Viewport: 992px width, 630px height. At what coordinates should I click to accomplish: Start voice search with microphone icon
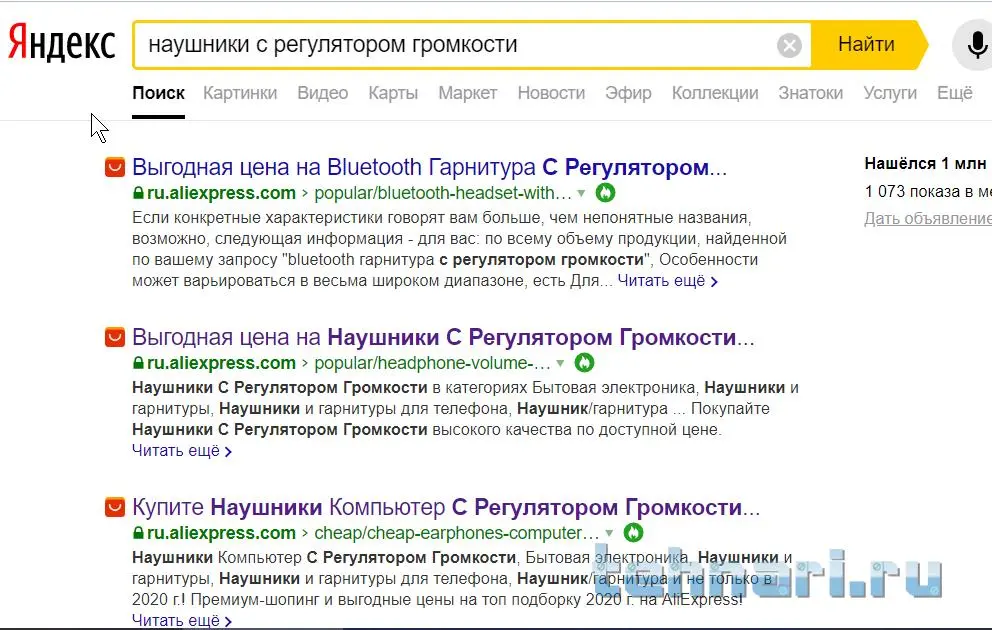(976, 45)
